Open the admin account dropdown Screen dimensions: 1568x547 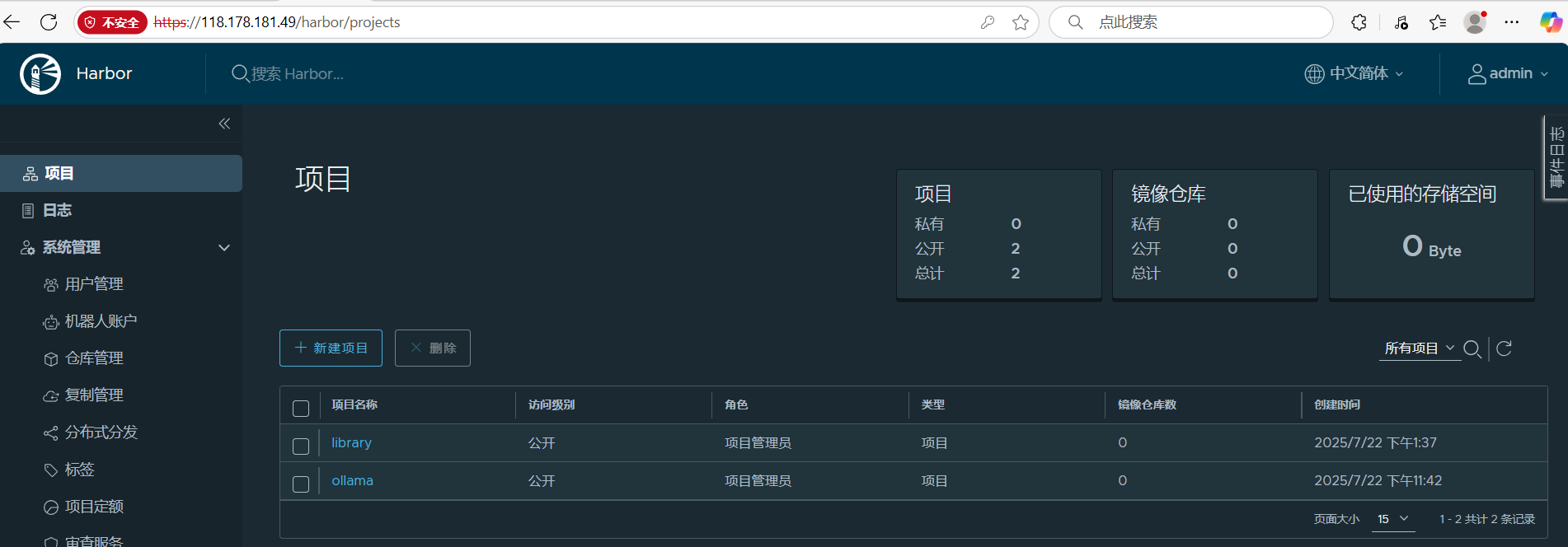pyautogui.click(x=1508, y=74)
